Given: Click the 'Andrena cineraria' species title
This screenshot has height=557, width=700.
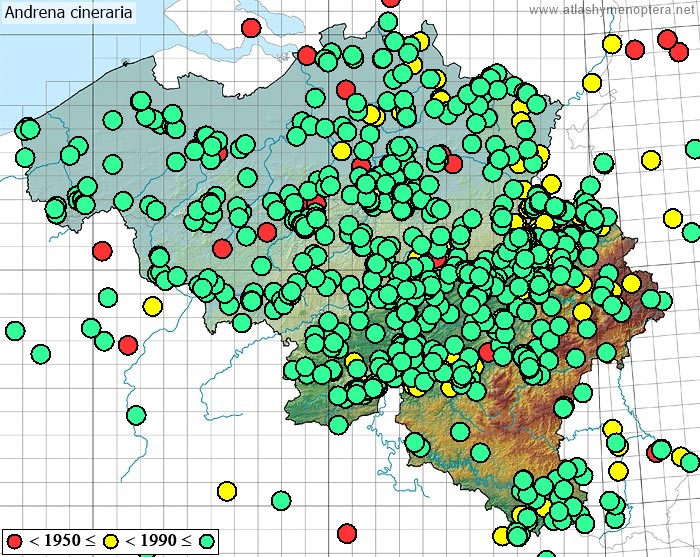Looking at the screenshot, I should pyautogui.click(x=68, y=12).
